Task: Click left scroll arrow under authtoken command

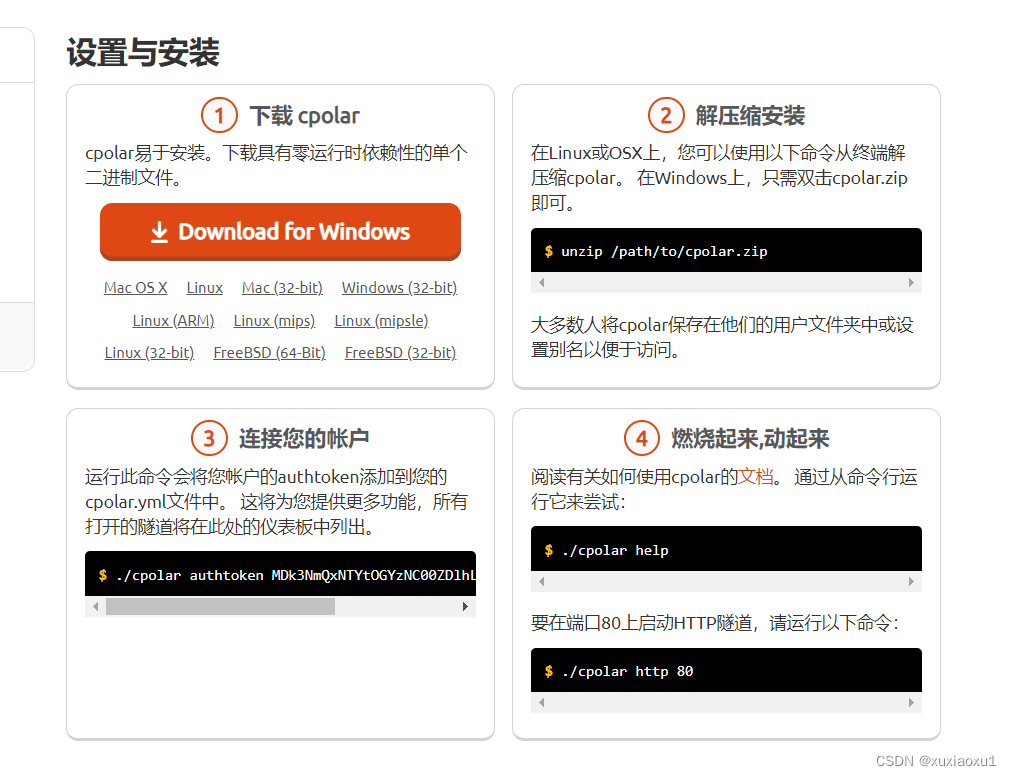Action: coord(96,607)
